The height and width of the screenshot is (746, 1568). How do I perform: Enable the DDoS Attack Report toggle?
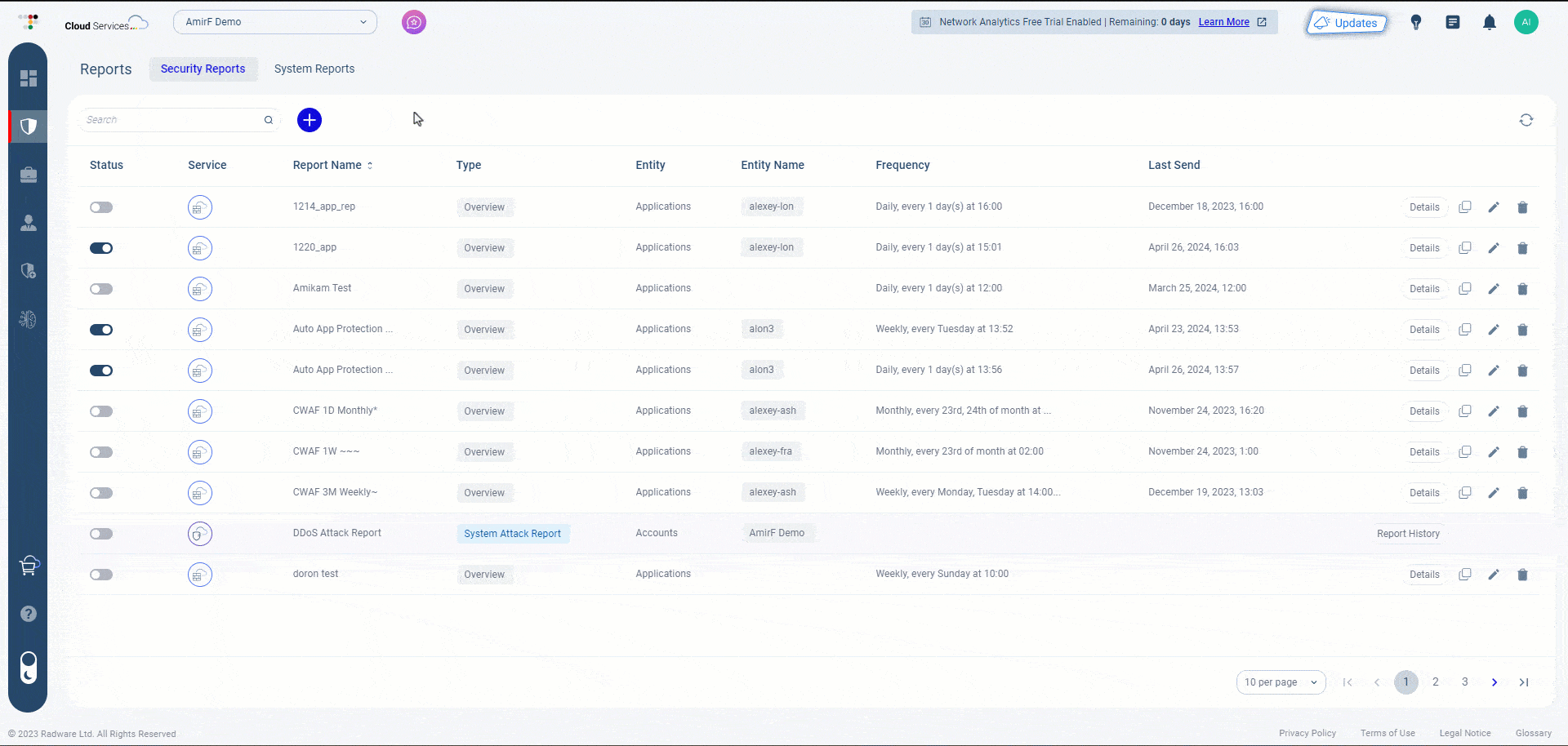click(101, 534)
